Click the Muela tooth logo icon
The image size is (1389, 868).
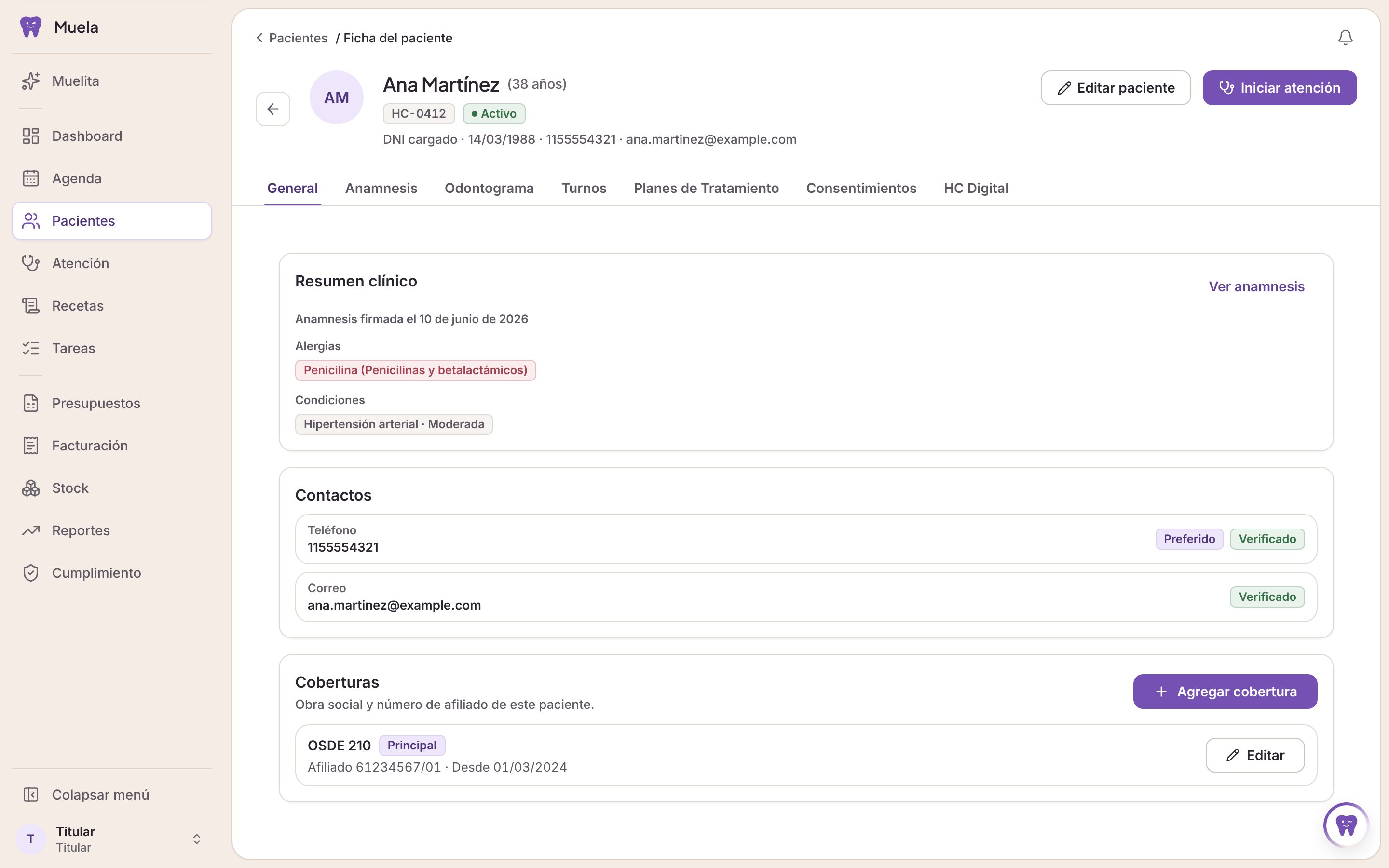point(30,27)
